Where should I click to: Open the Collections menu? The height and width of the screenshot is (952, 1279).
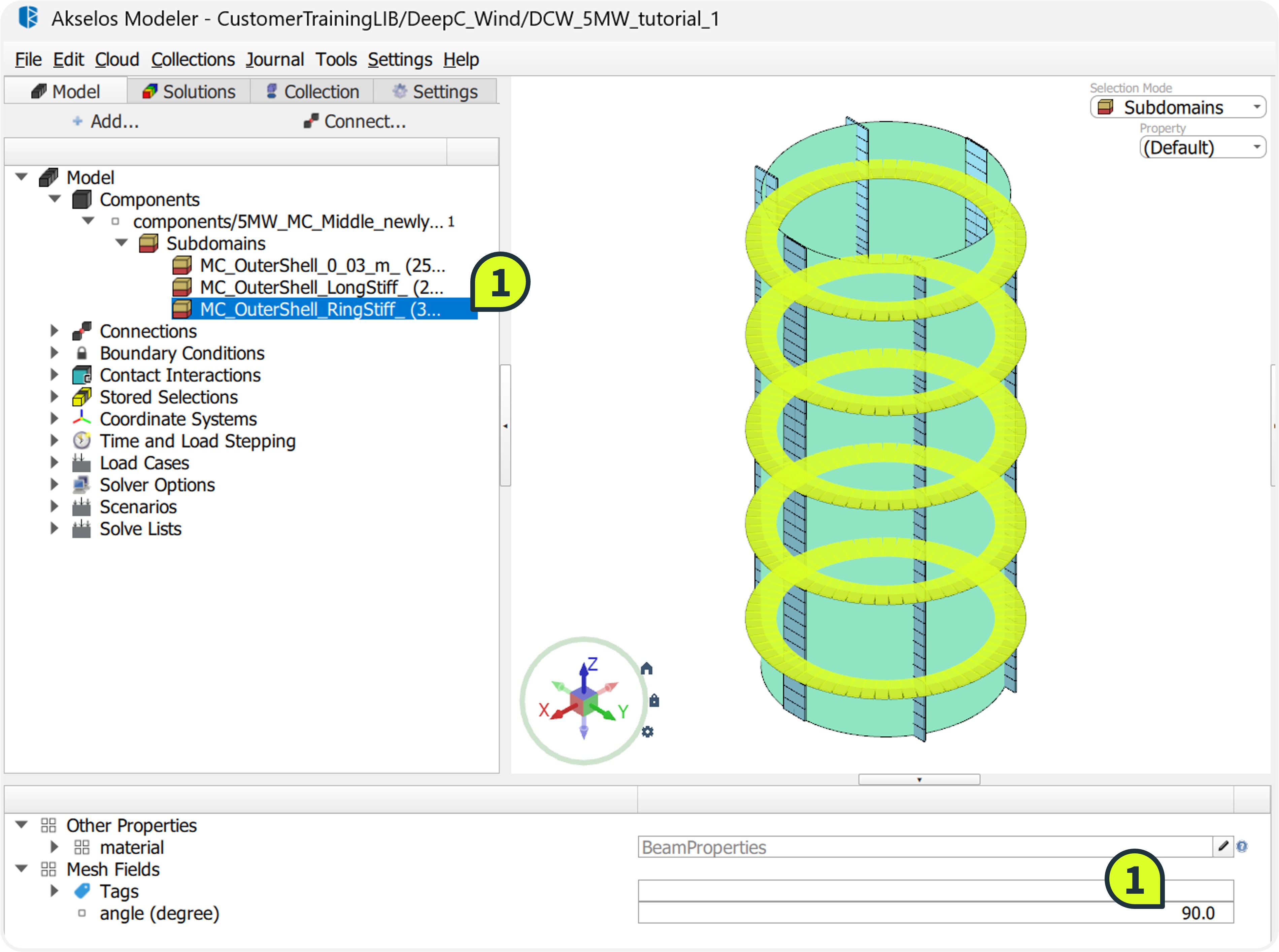193,59
